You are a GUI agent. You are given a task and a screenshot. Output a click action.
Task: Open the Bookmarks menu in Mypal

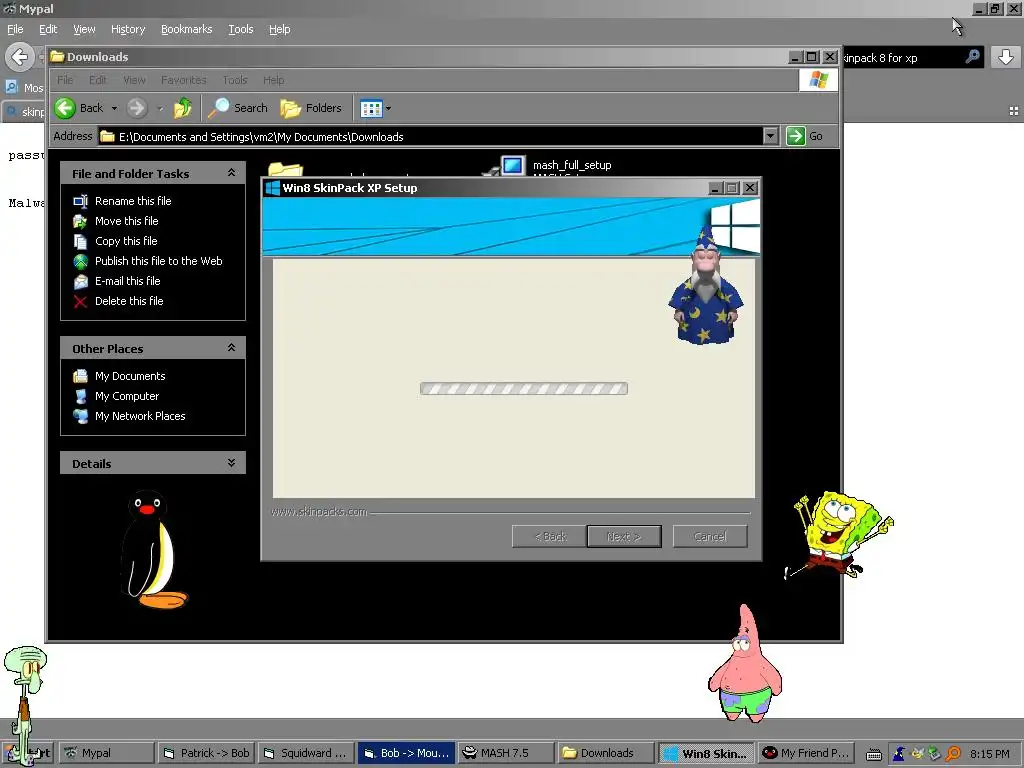coord(187,29)
